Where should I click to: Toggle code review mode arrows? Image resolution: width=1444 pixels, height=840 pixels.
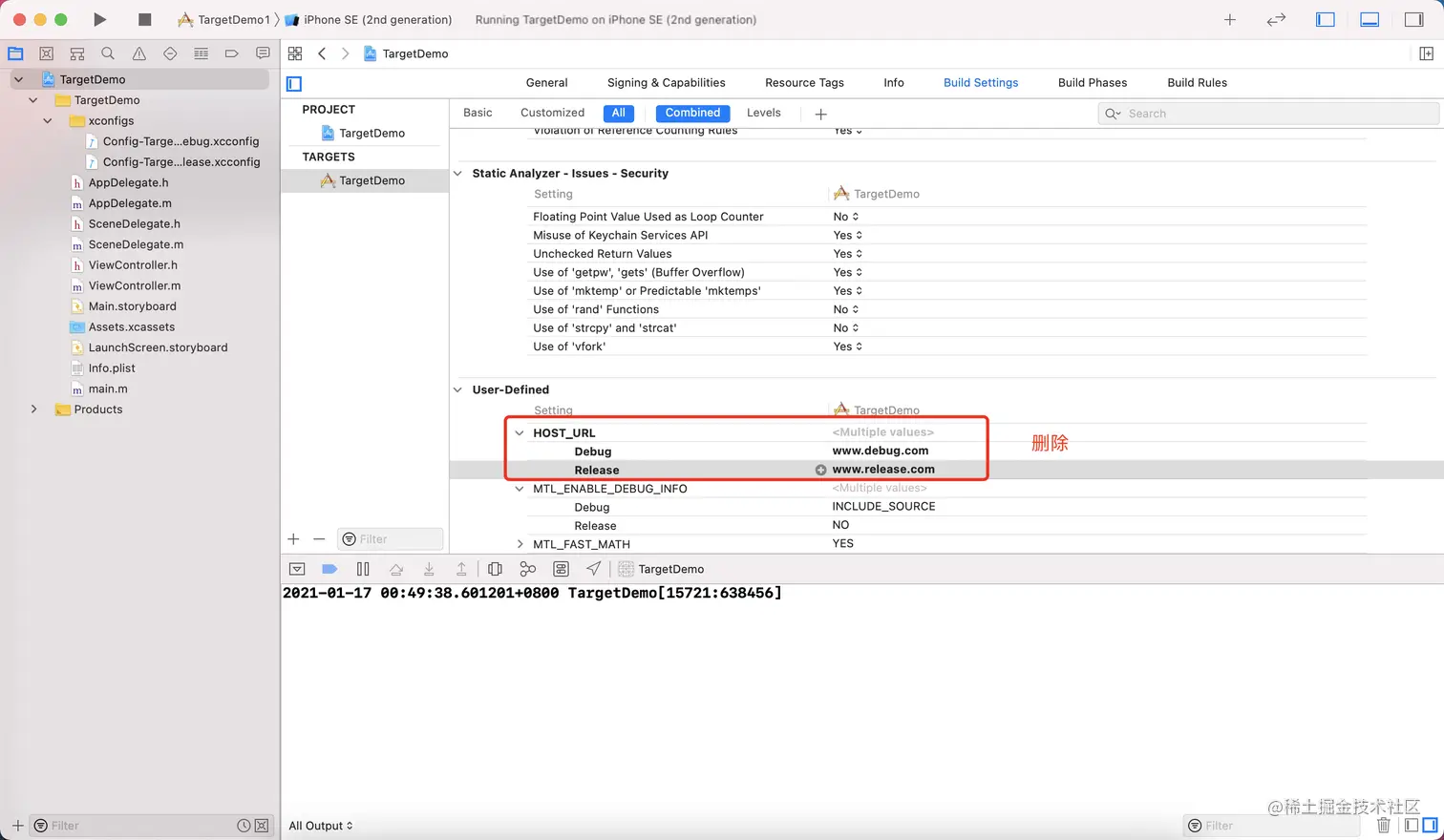tap(1276, 19)
